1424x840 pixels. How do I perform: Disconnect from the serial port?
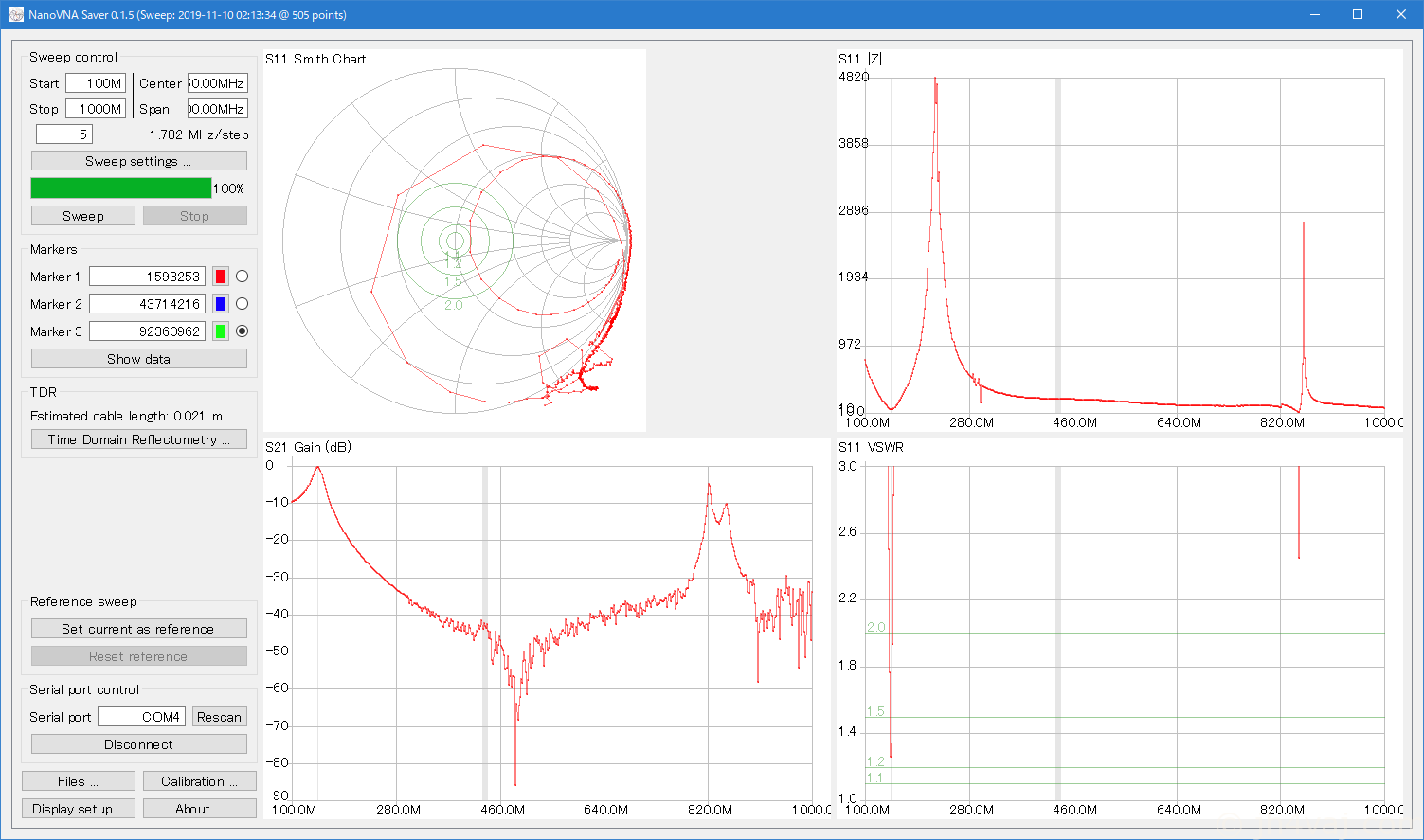(x=139, y=744)
